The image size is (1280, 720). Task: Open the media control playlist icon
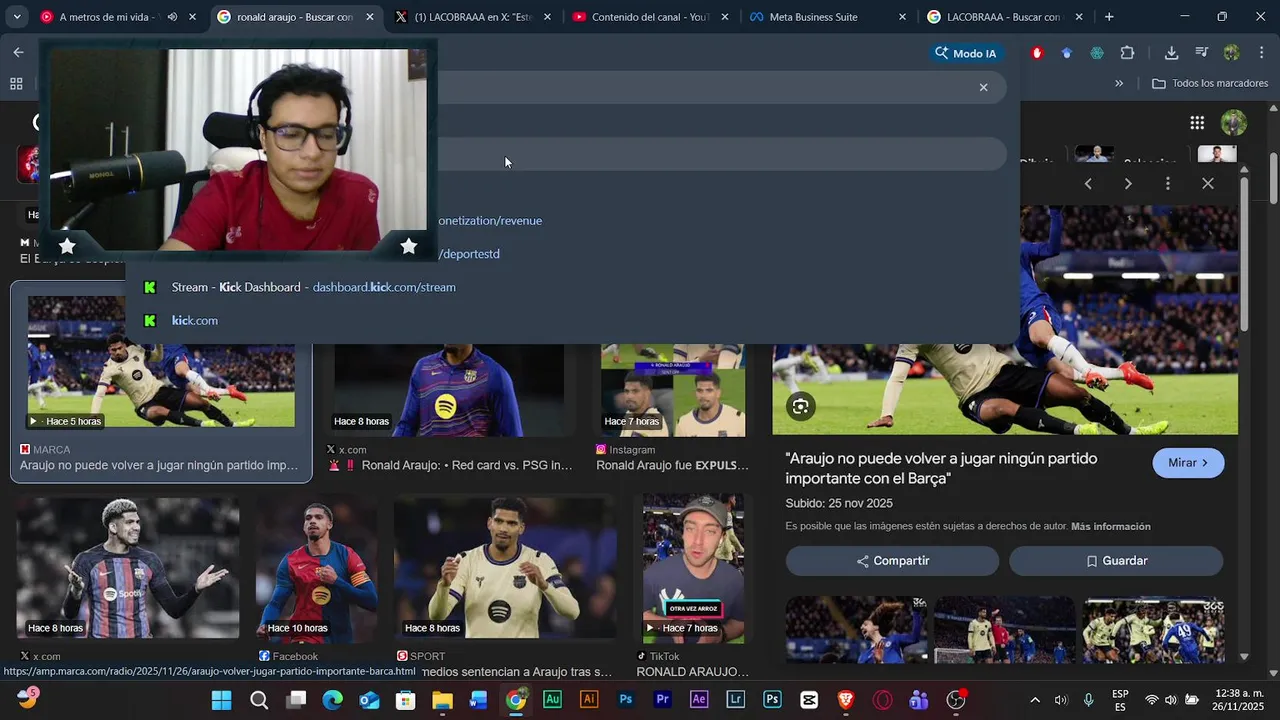(1202, 53)
